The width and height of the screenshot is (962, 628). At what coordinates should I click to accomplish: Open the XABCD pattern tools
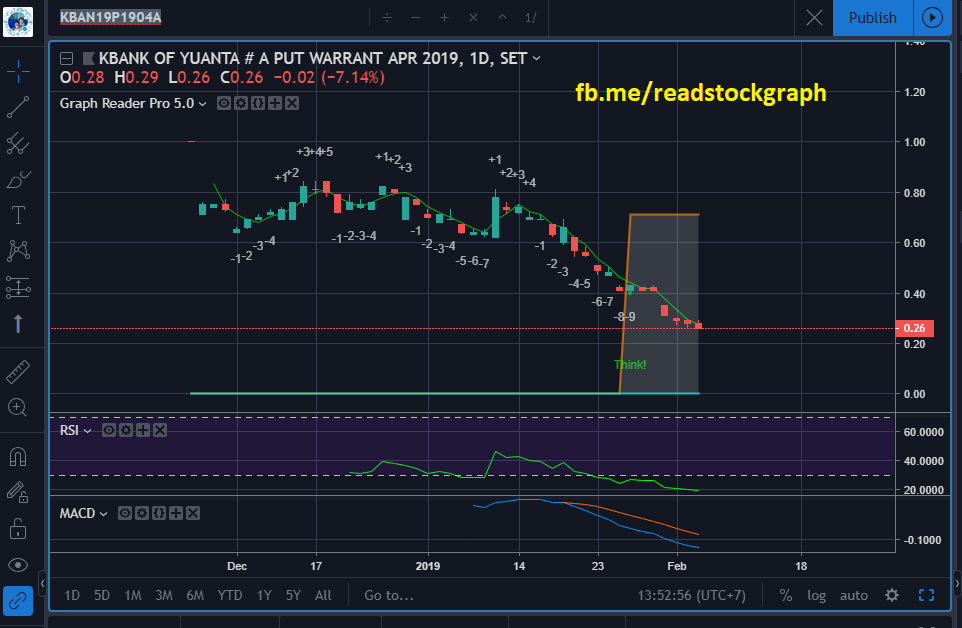(x=18, y=251)
